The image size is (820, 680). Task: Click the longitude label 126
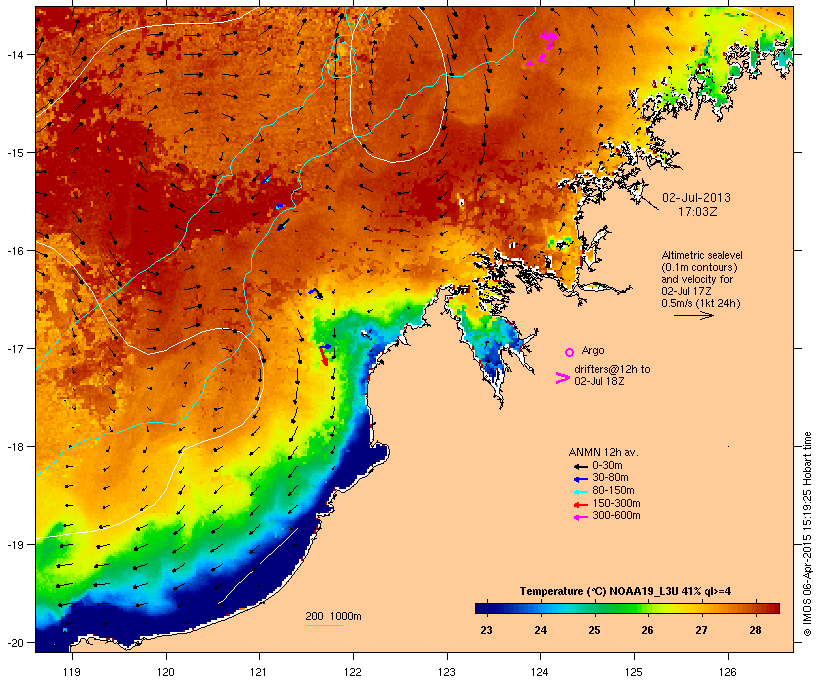(727, 672)
